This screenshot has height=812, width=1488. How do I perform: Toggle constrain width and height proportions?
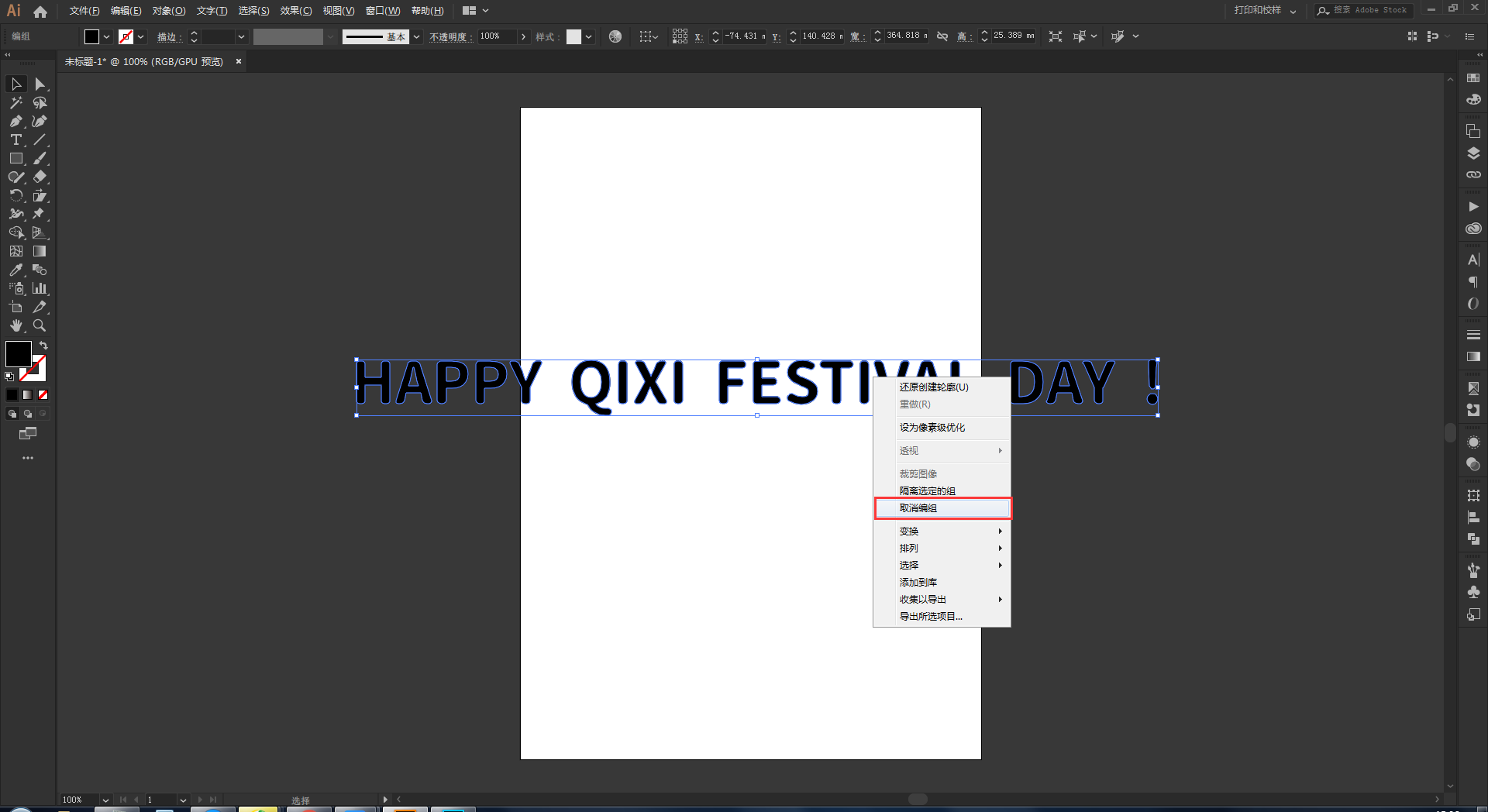coord(942,36)
